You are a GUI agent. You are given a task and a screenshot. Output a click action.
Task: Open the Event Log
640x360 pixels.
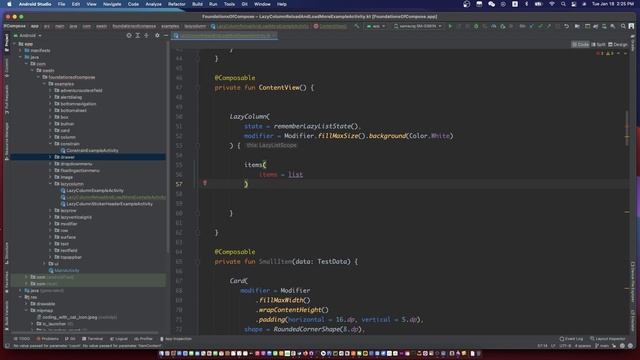[571, 339]
